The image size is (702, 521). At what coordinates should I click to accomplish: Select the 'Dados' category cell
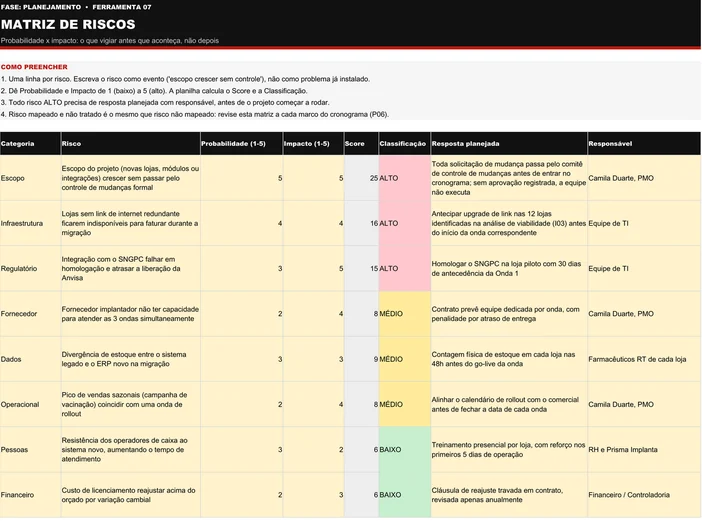[30, 359]
